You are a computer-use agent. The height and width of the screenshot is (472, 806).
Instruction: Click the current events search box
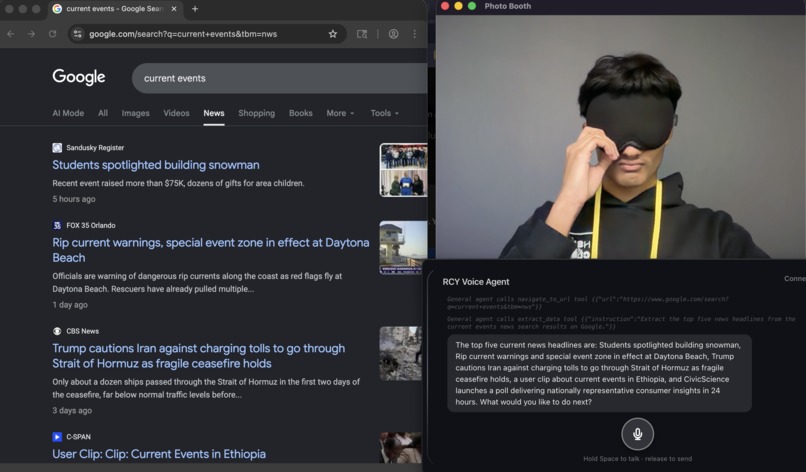280,78
